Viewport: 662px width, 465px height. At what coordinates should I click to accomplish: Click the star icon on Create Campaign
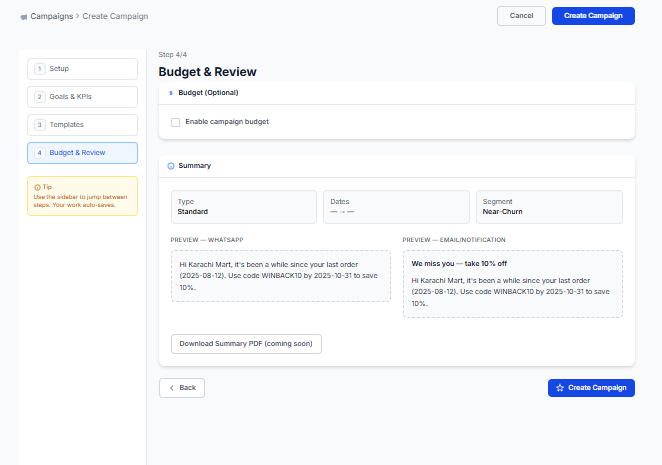coord(560,388)
